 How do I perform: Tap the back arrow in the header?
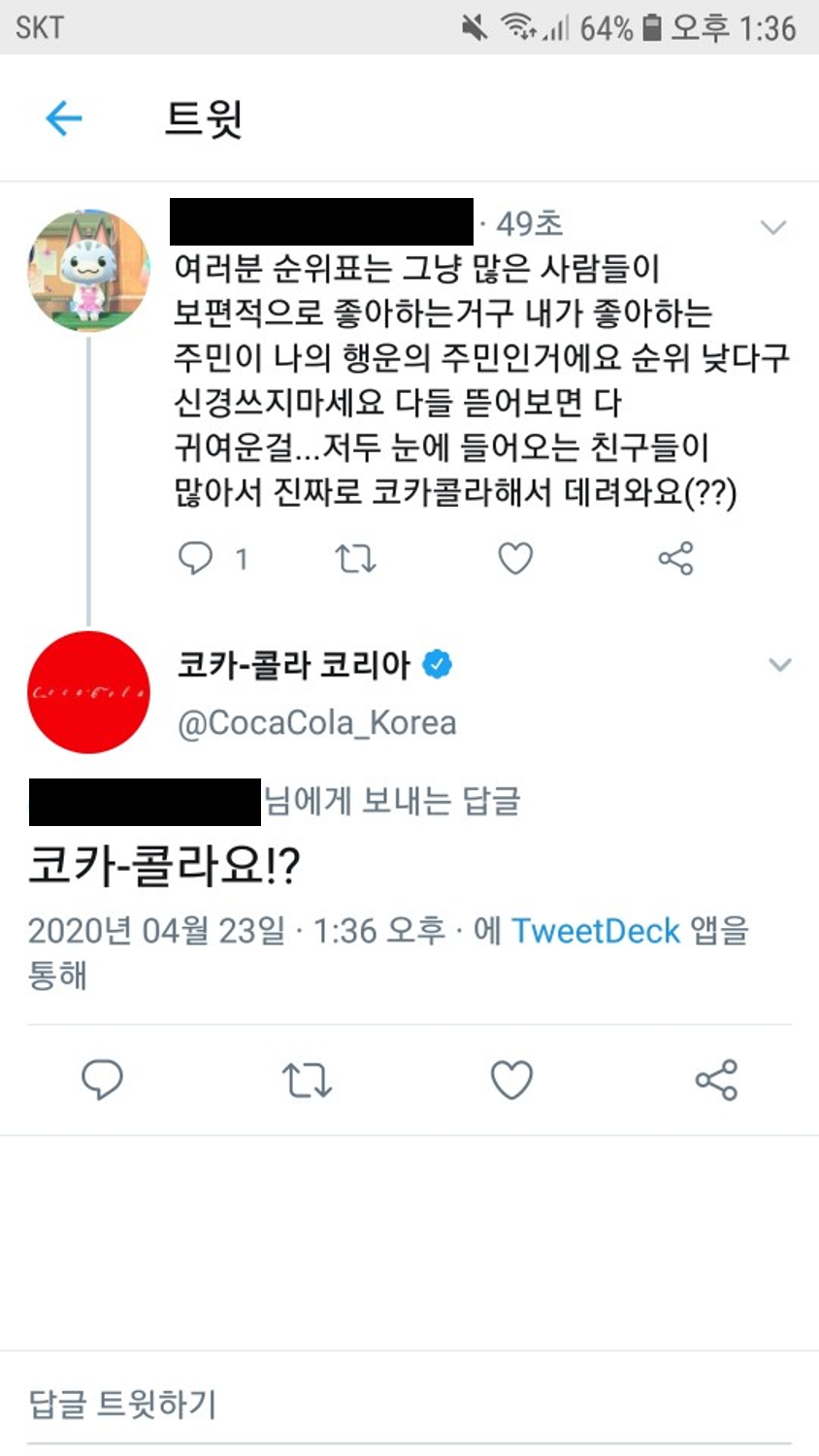click(x=64, y=118)
